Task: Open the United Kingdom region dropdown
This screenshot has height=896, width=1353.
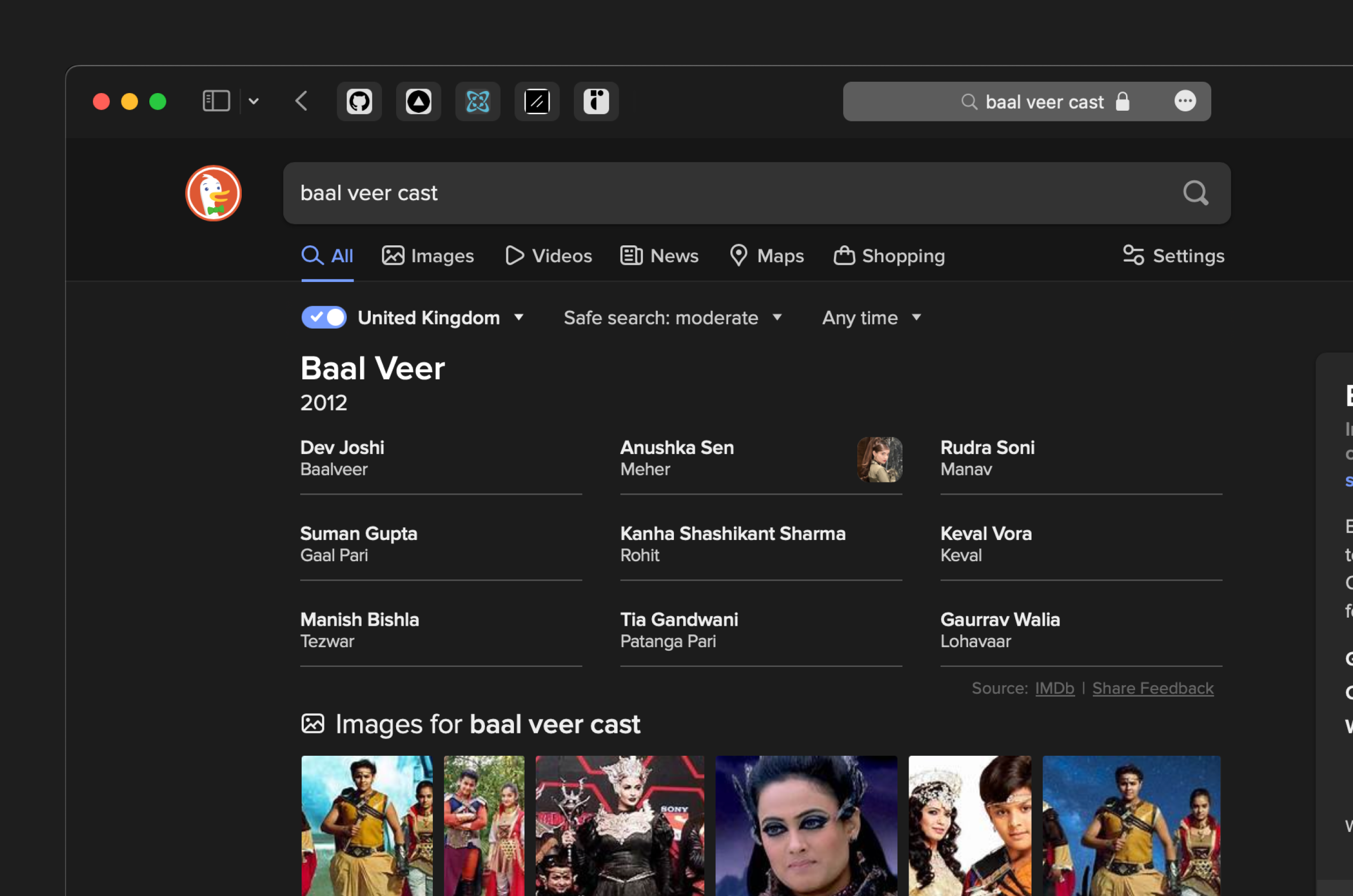Action: point(440,318)
